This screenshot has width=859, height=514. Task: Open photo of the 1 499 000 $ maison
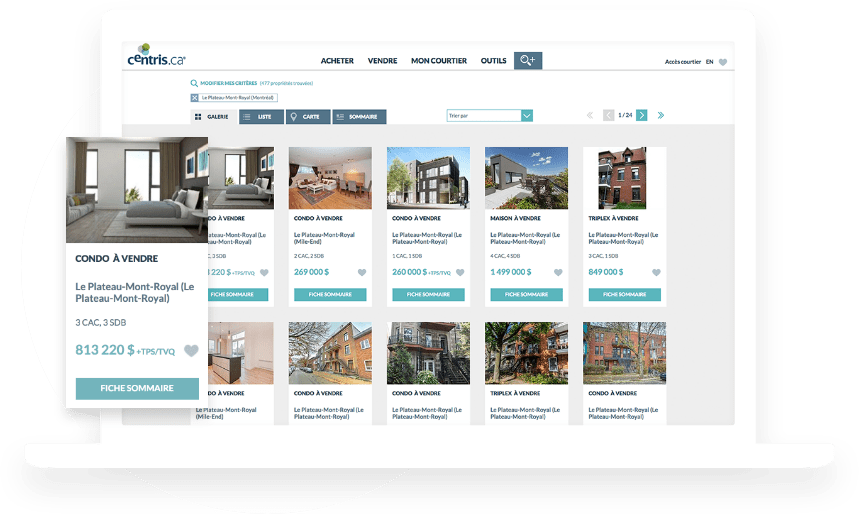click(526, 178)
